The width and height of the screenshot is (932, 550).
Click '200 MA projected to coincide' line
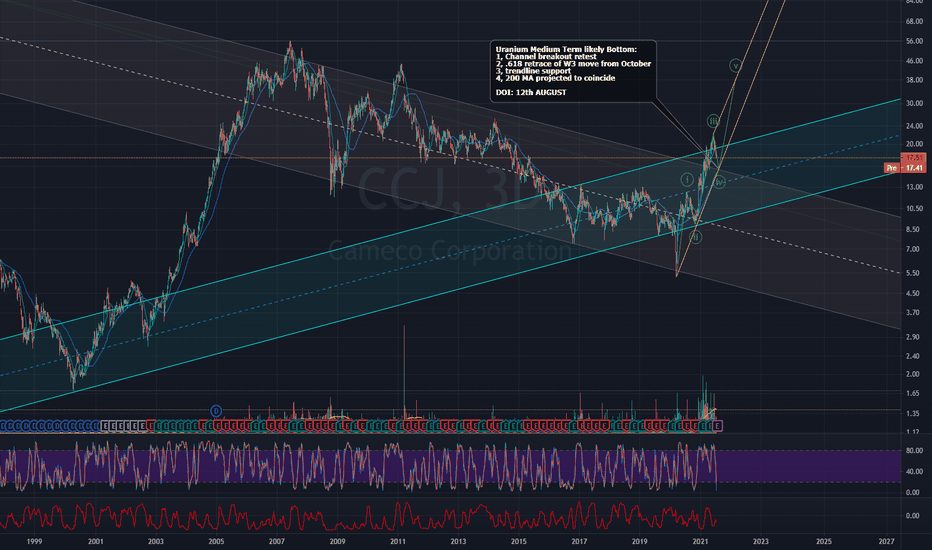pos(560,78)
